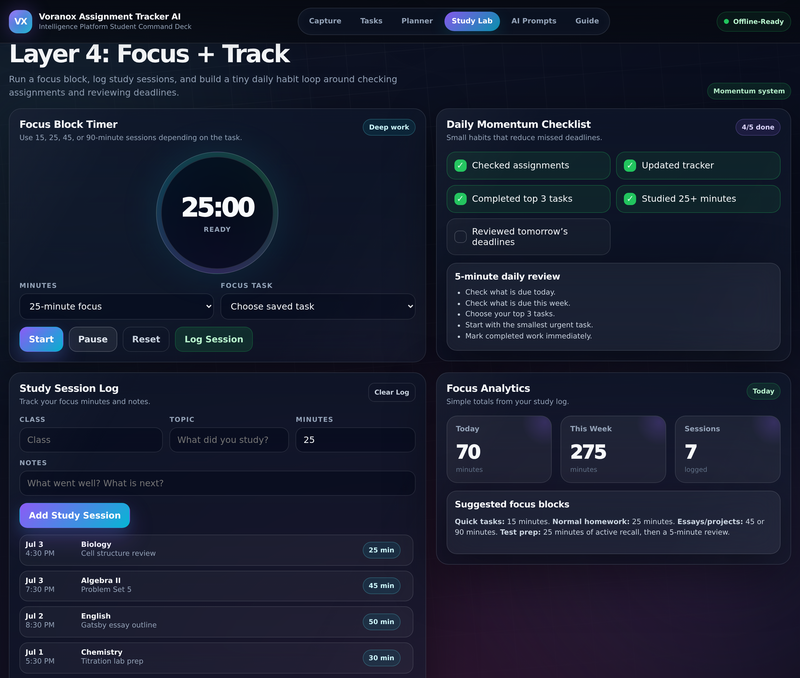Click the 30 min pill on Chemistry
Screen dimensions: 800x678
coord(381,658)
